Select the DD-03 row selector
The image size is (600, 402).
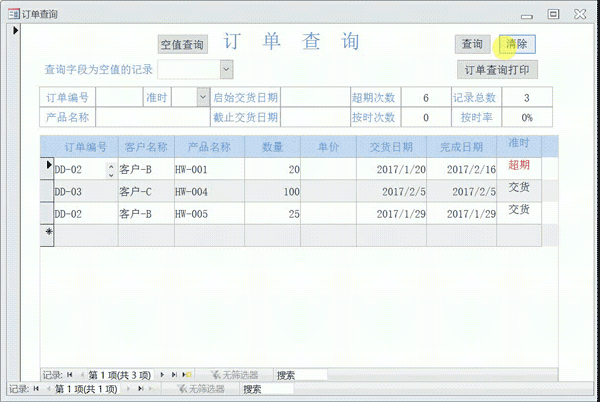pos(46,191)
